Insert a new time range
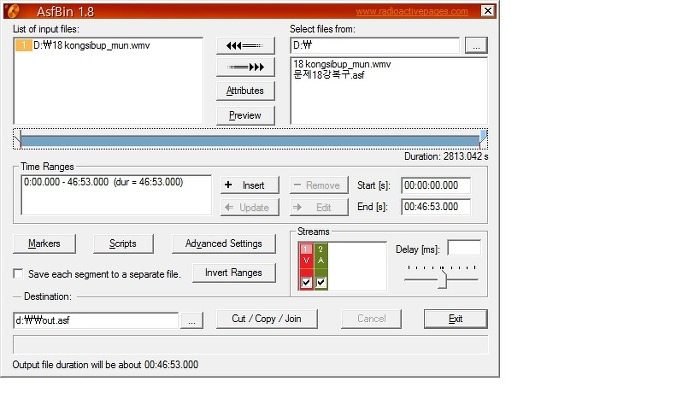 click(250, 185)
